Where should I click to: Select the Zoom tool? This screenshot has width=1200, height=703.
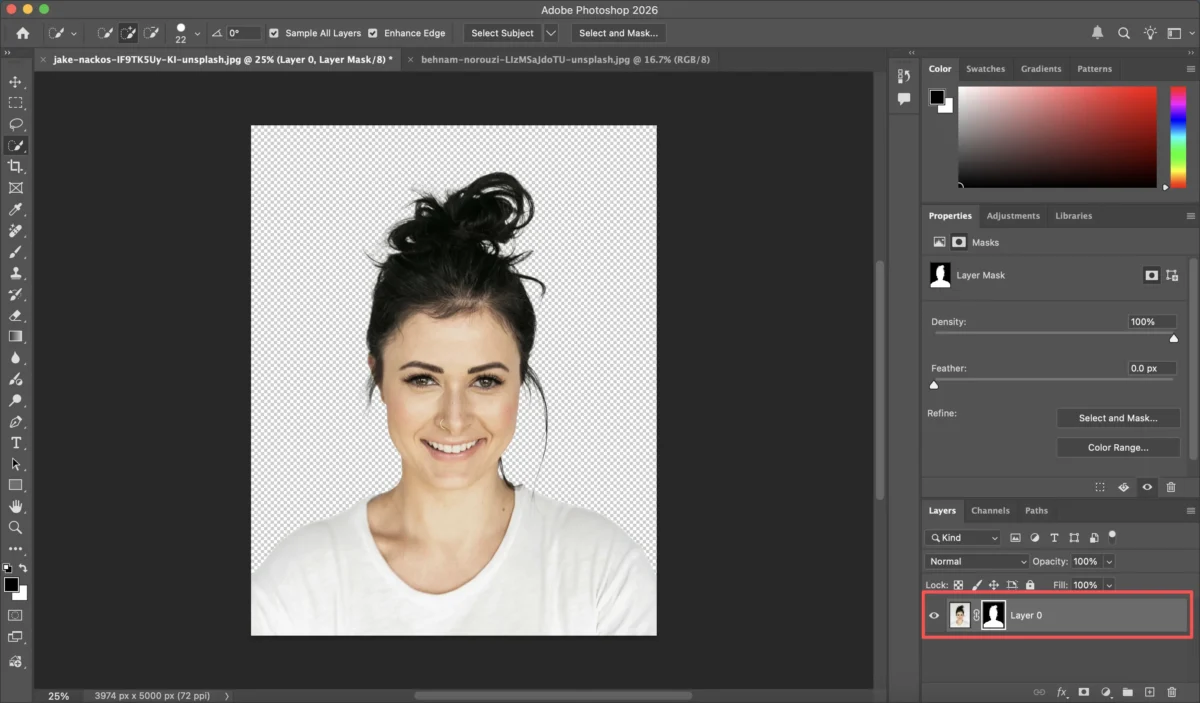click(15, 527)
